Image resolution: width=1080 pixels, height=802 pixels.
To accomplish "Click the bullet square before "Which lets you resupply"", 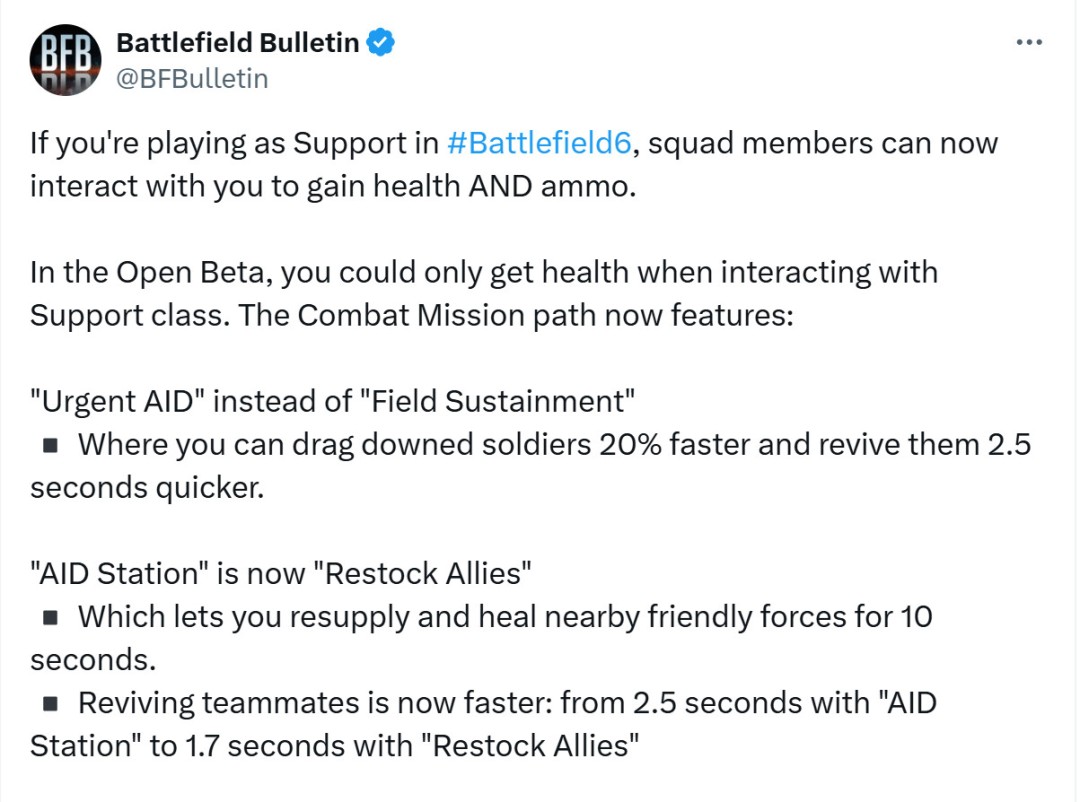I will (49, 617).
